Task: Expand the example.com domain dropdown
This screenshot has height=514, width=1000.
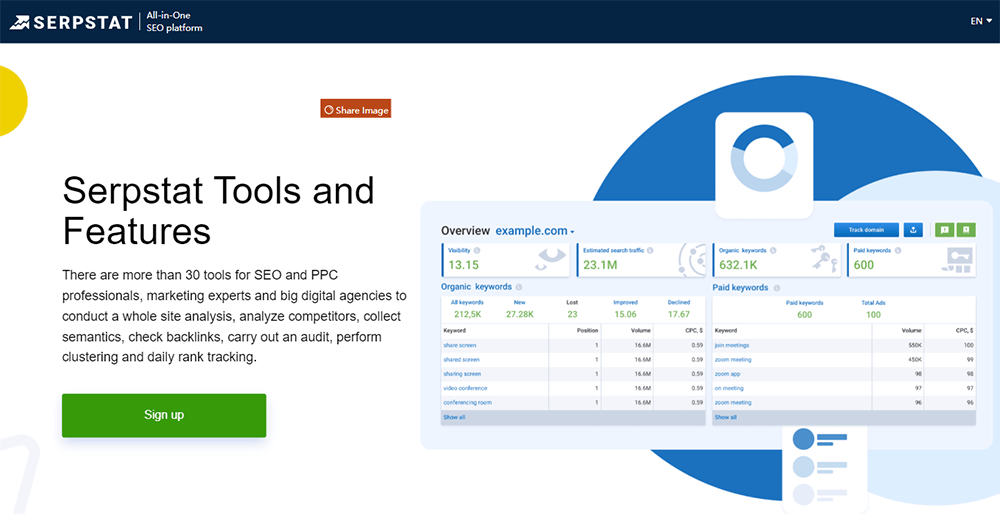Action: 535,231
